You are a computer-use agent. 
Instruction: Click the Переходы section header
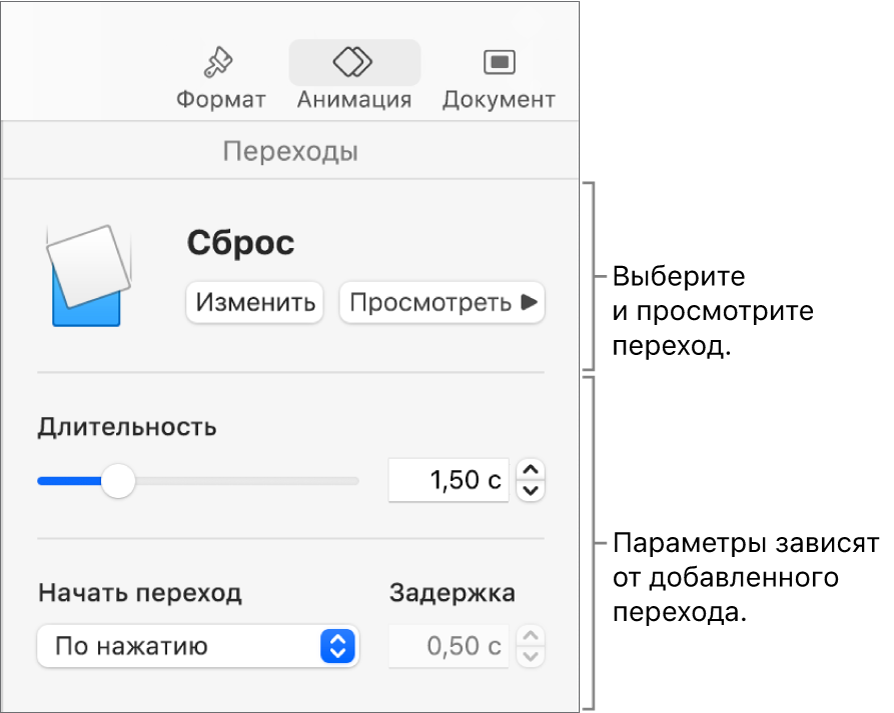(291, 152)
